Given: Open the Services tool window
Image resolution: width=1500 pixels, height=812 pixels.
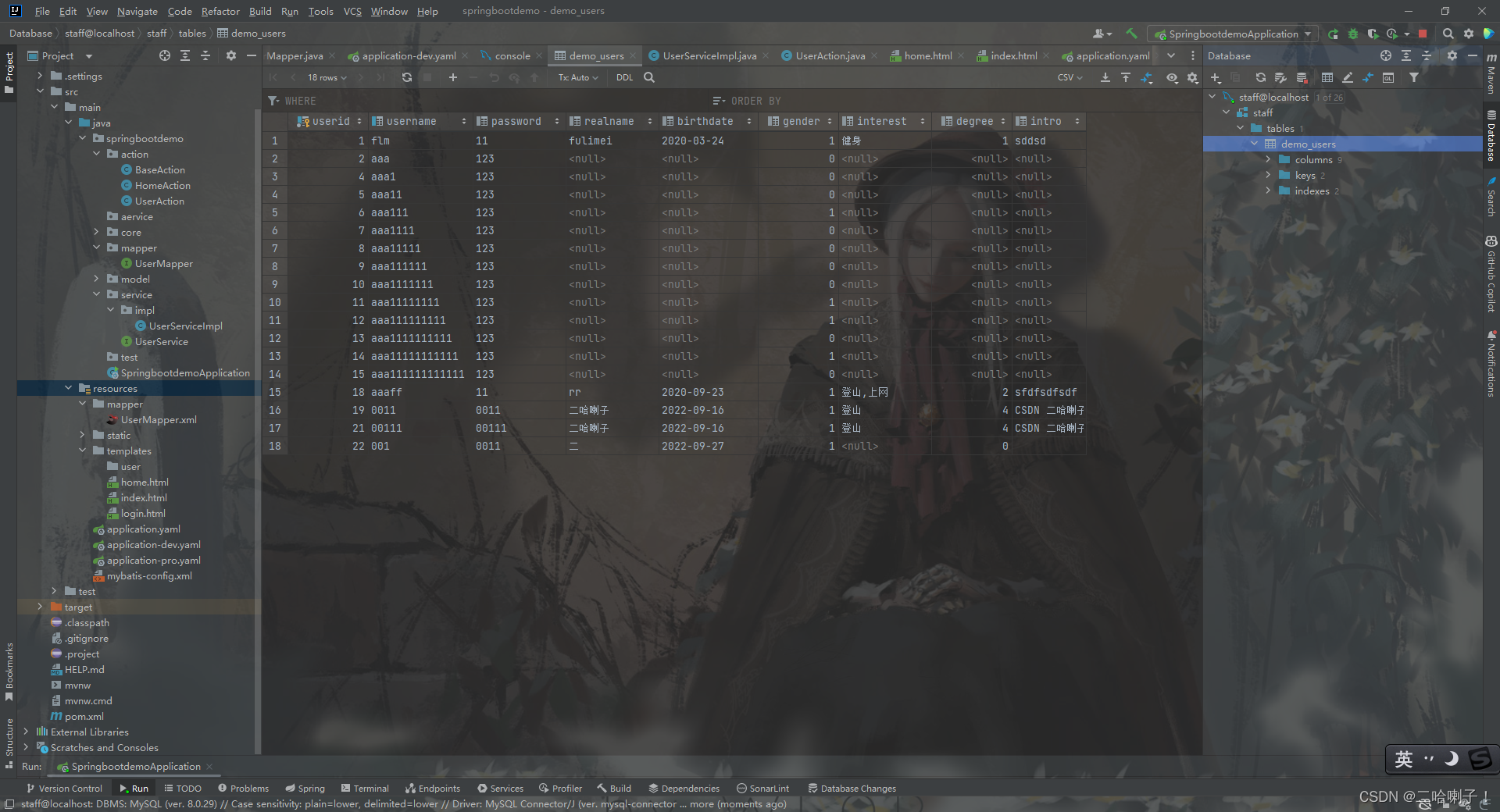Looking at the screenshot, I should (500, 789).
